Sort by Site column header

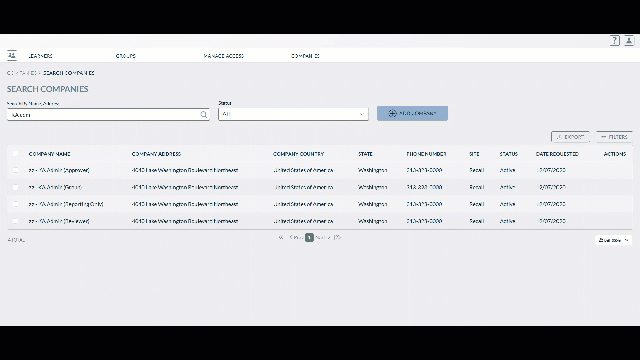click(474, 154)
